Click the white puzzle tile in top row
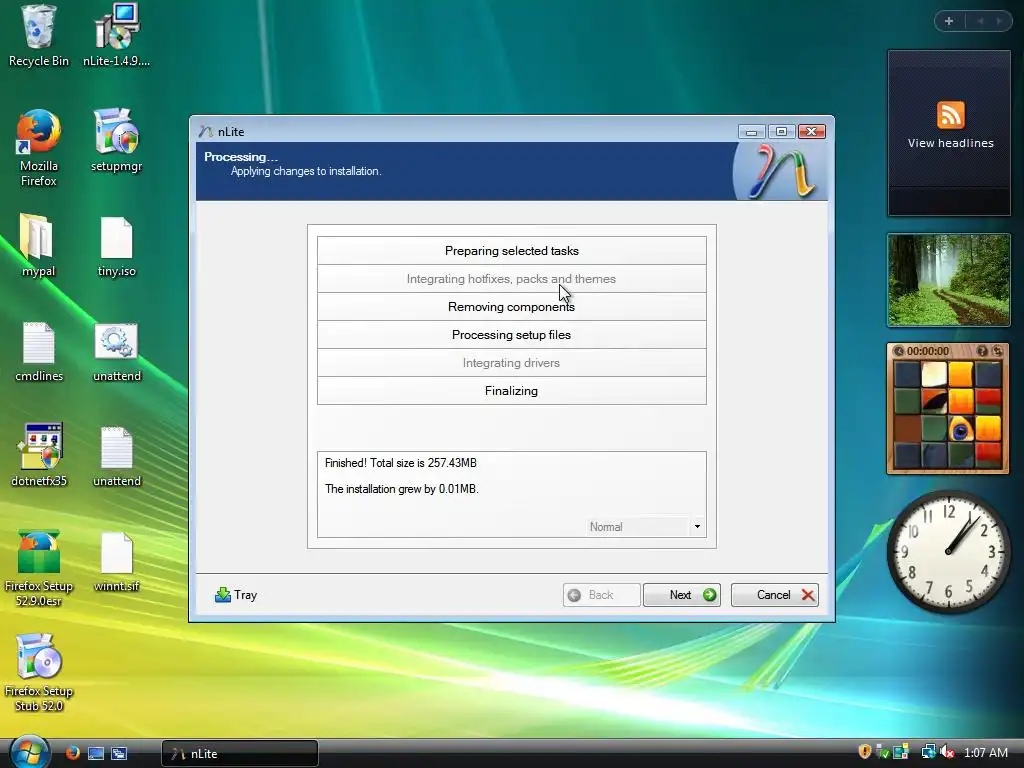The image size is (1024, 768). click(934, 375)
